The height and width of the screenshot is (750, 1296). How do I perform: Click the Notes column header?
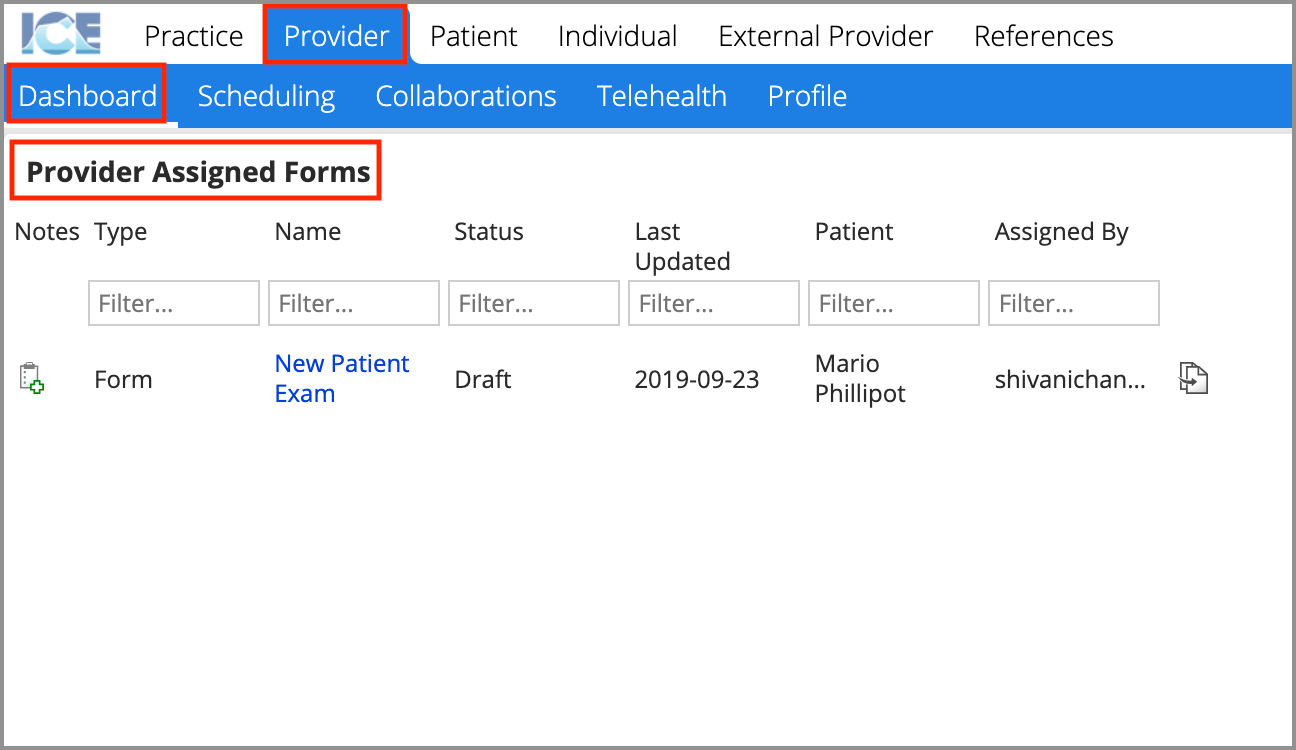click(x=47, y=232)
